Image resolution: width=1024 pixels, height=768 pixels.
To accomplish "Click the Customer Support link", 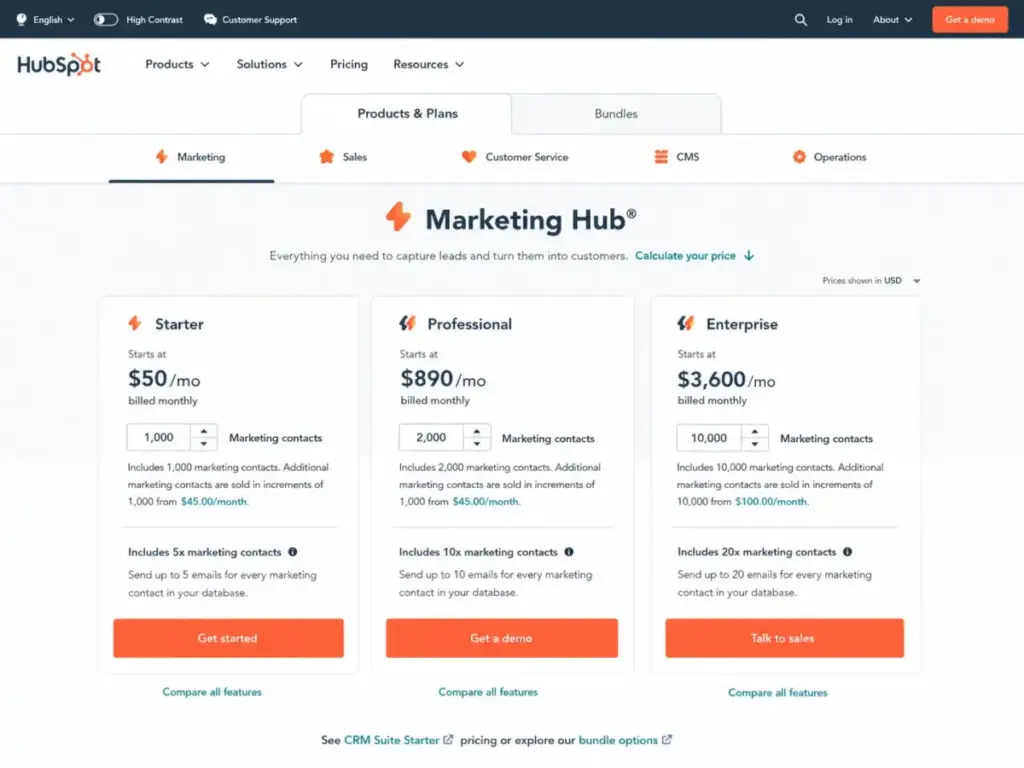I will [259, 20].
